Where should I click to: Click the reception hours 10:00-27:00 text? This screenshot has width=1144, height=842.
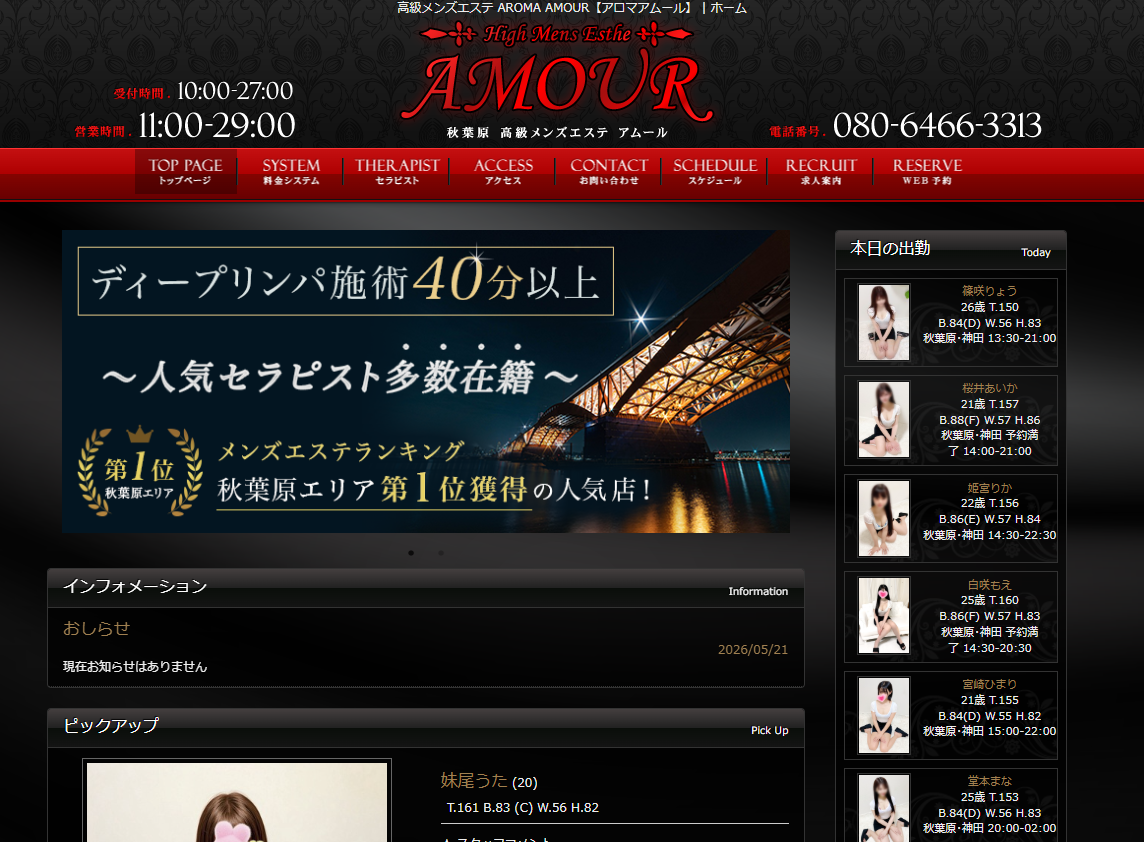(235, 91)
